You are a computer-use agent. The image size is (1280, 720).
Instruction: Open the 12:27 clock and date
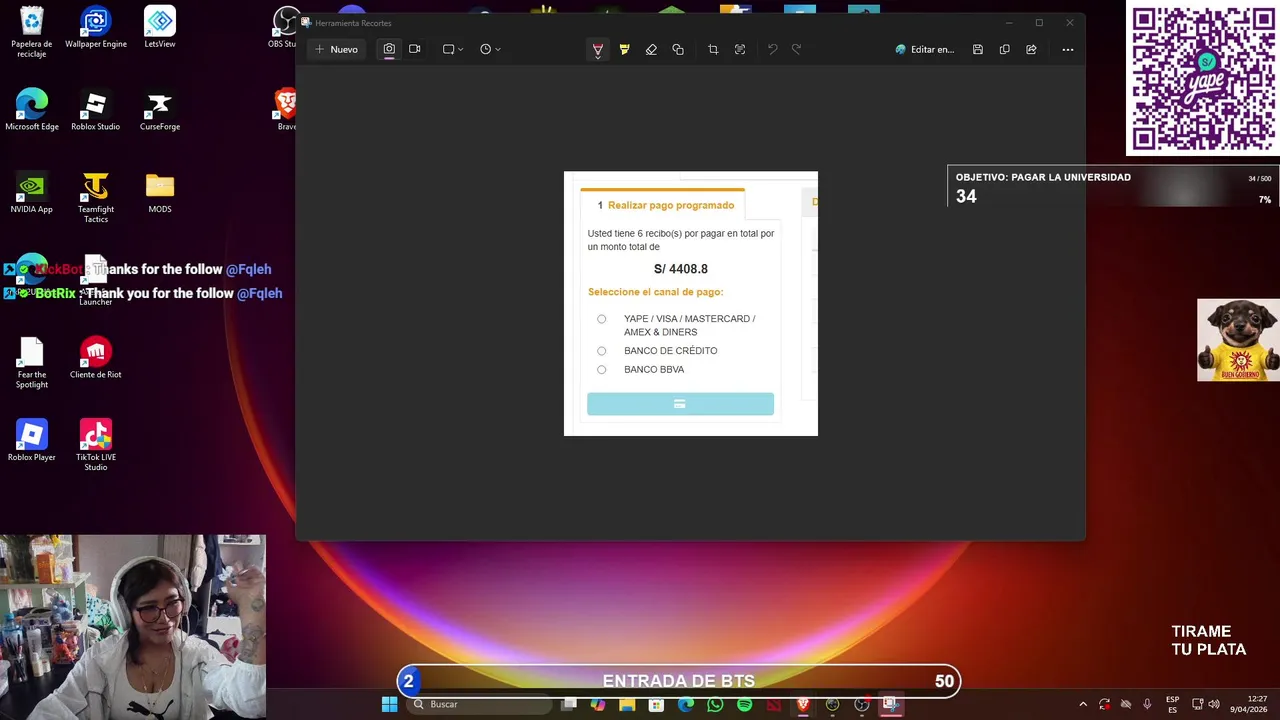(1249, 704)
